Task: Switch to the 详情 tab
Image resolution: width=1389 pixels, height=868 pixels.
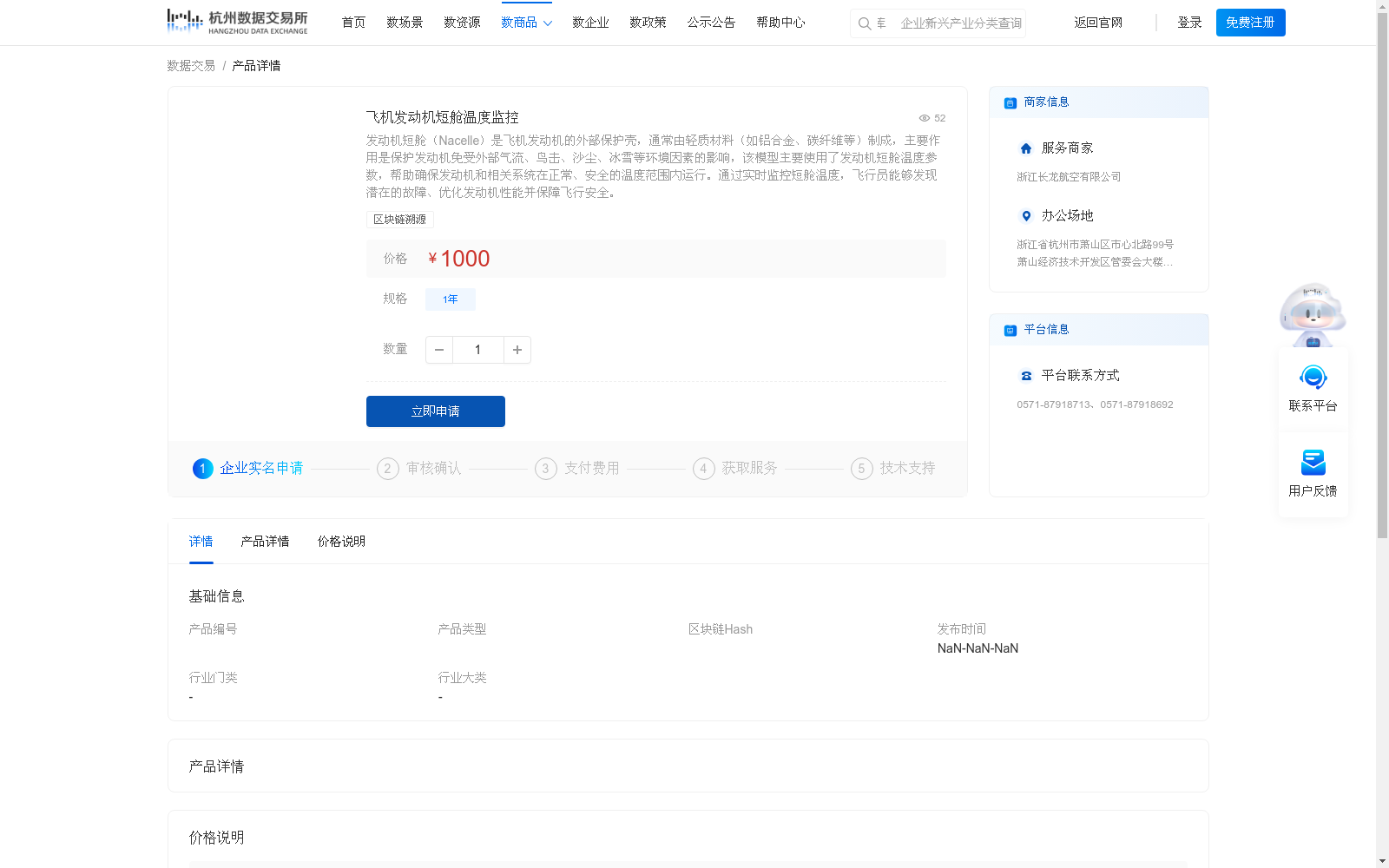Action: [201, 542]
